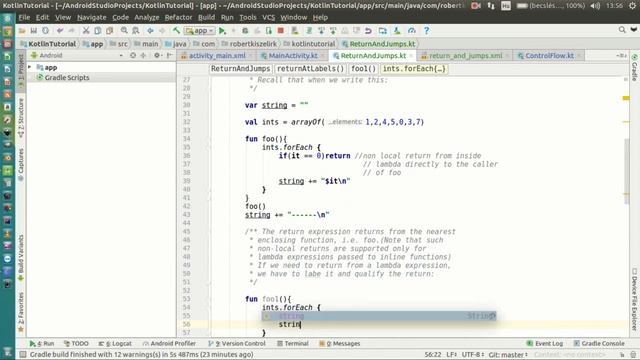Open the Structure side panel tab
The width and height of the screenshot is (640, 360).
21,118
